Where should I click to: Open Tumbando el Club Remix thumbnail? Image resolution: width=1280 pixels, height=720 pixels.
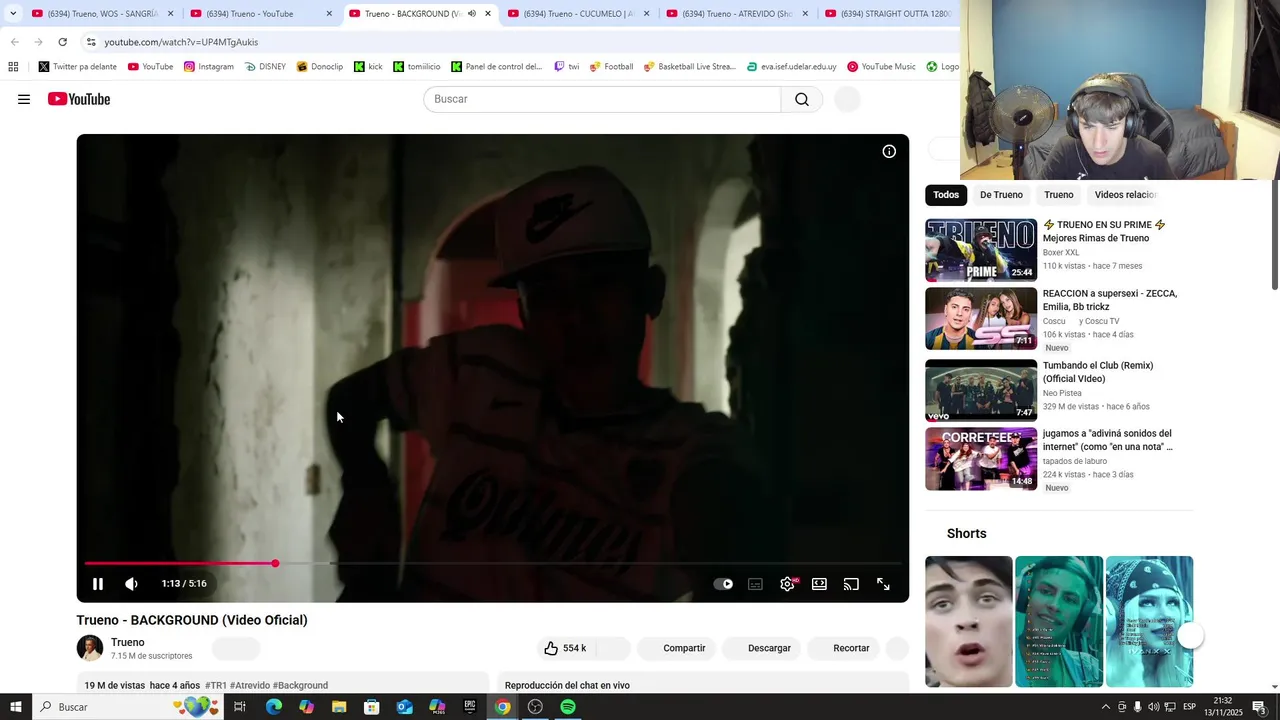tap(981, 391)
